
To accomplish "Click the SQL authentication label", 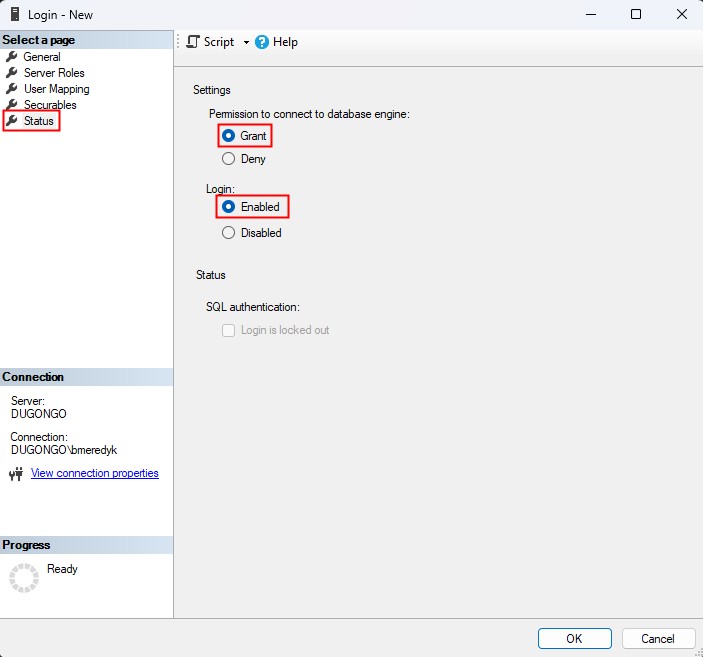I will (253, 307).
